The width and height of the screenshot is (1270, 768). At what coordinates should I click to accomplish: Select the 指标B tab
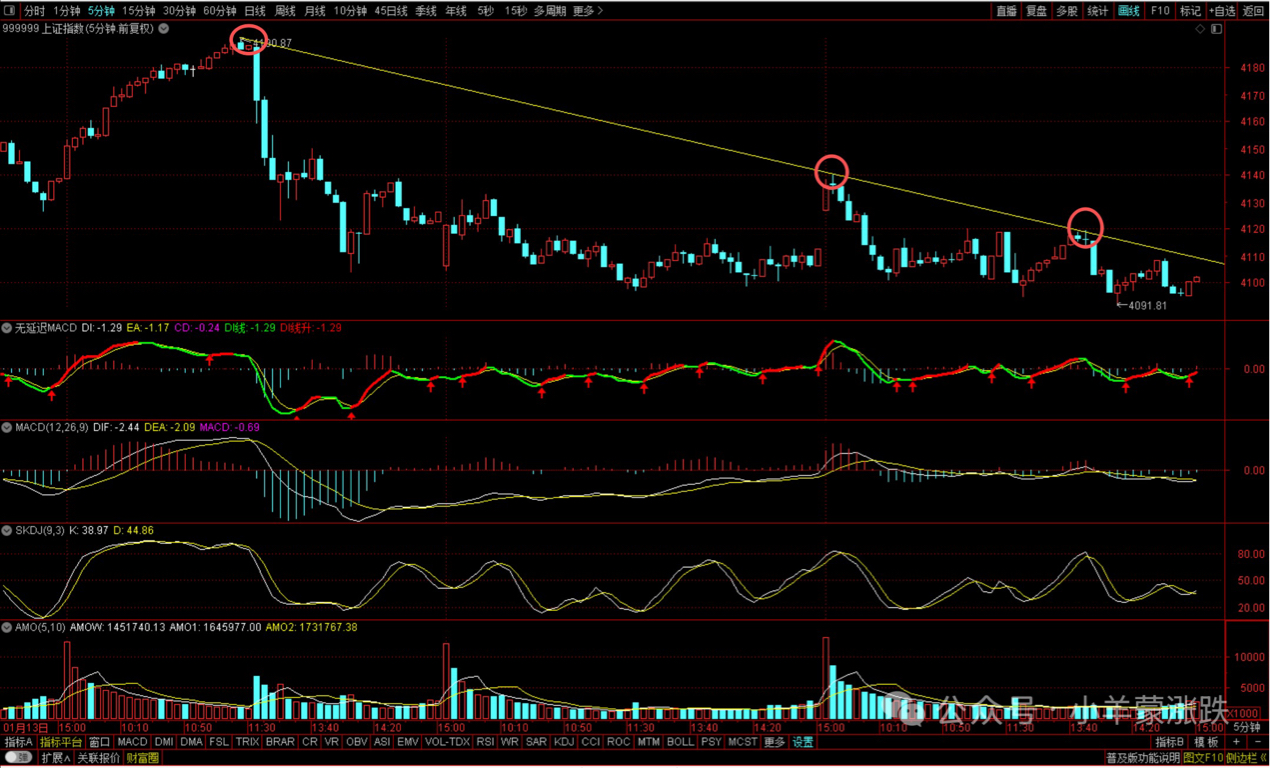(1171, 742)
